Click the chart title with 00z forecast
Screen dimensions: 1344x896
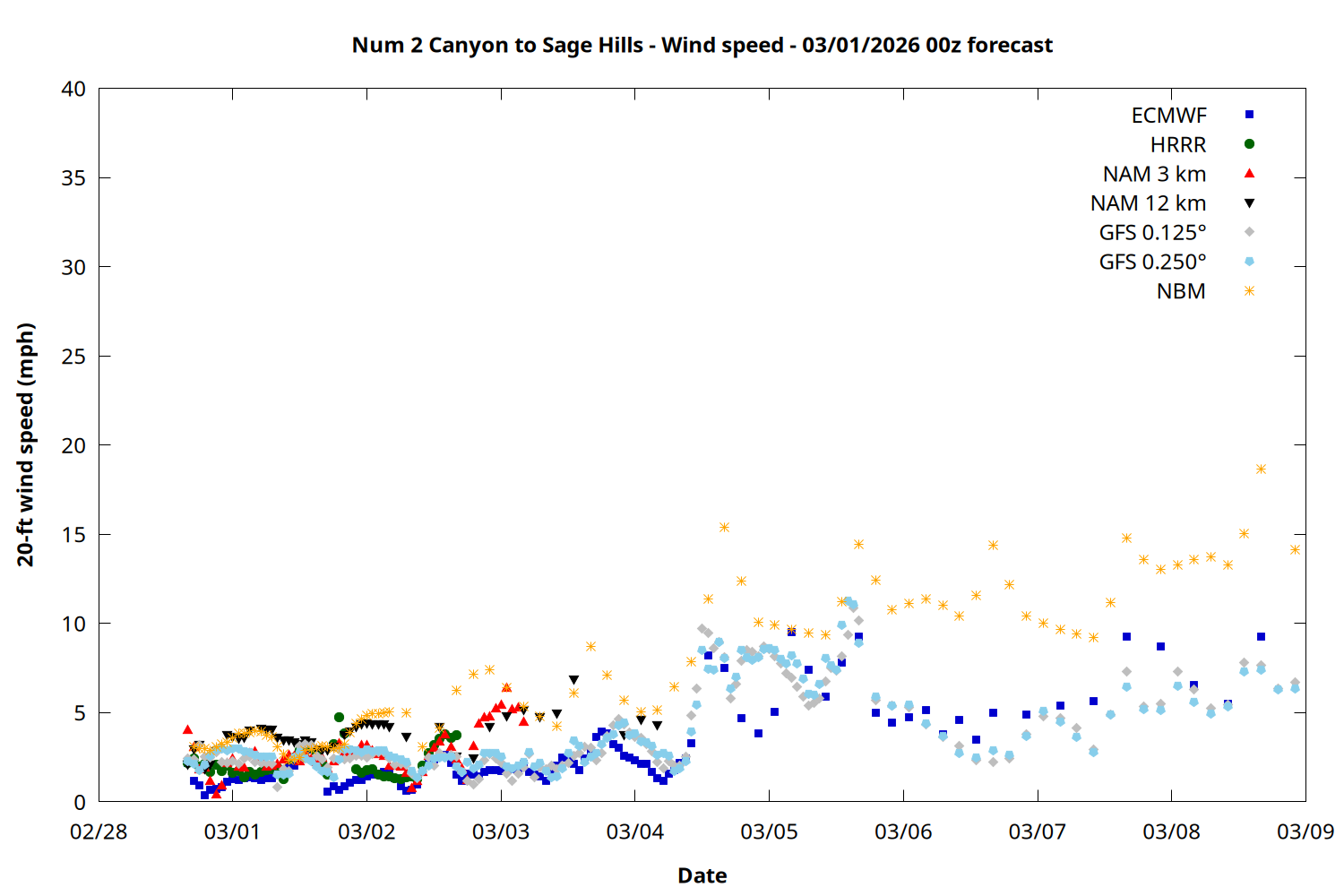pyautogui.click(x=702, y=45)
